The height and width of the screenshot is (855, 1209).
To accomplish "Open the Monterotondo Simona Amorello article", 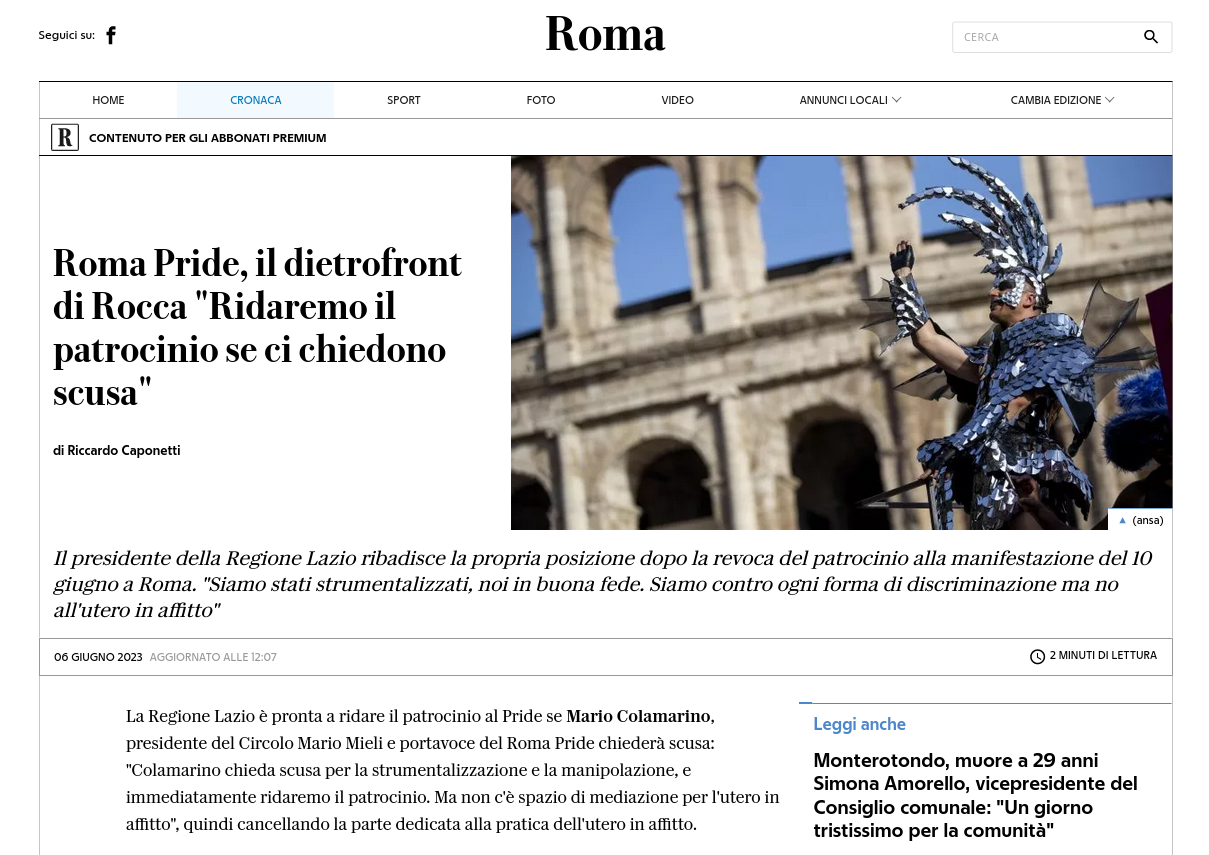I will point(975,795).
